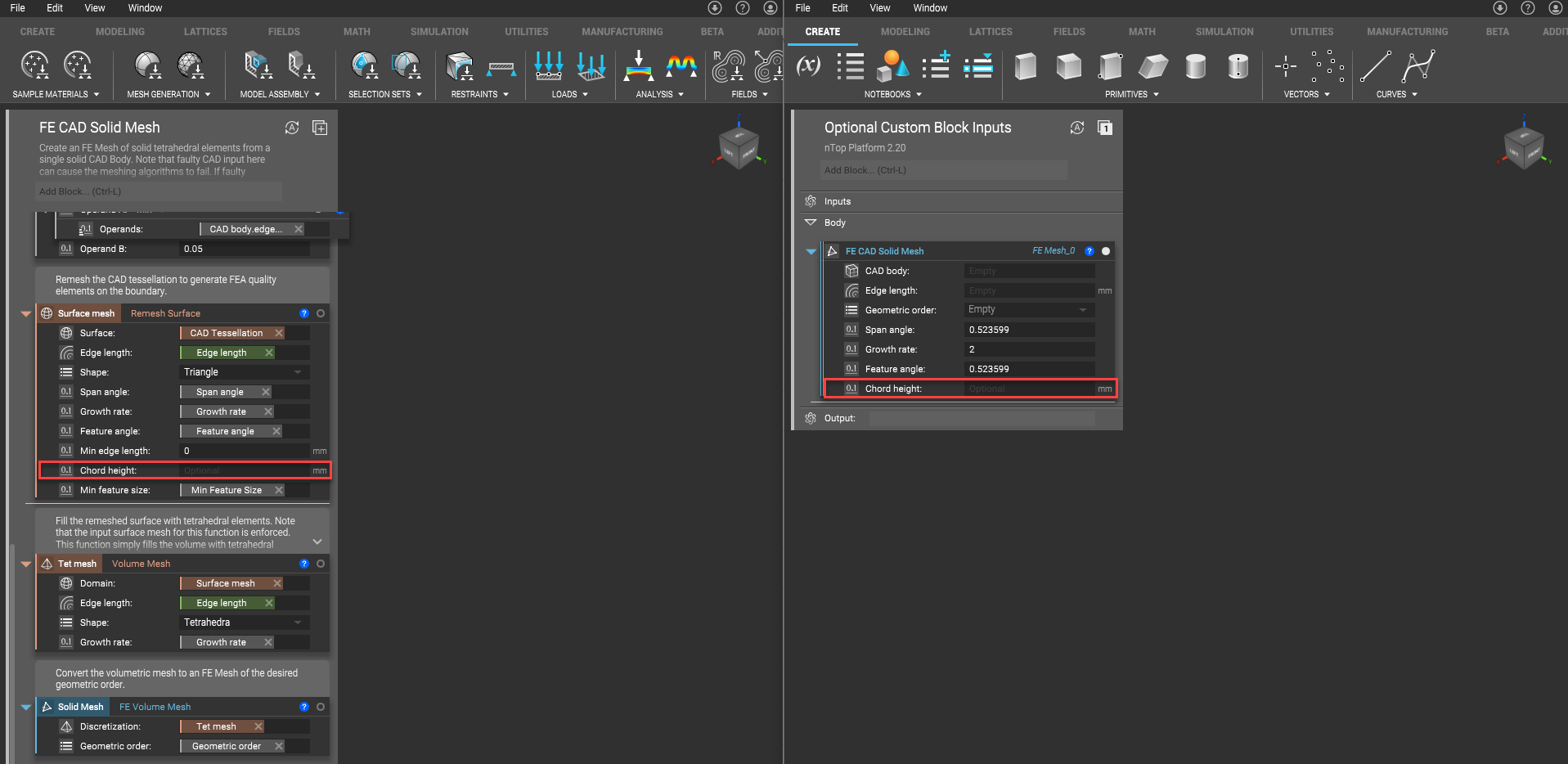Click the slanted rhombus block primitive icon

(x=1153, y=66)
